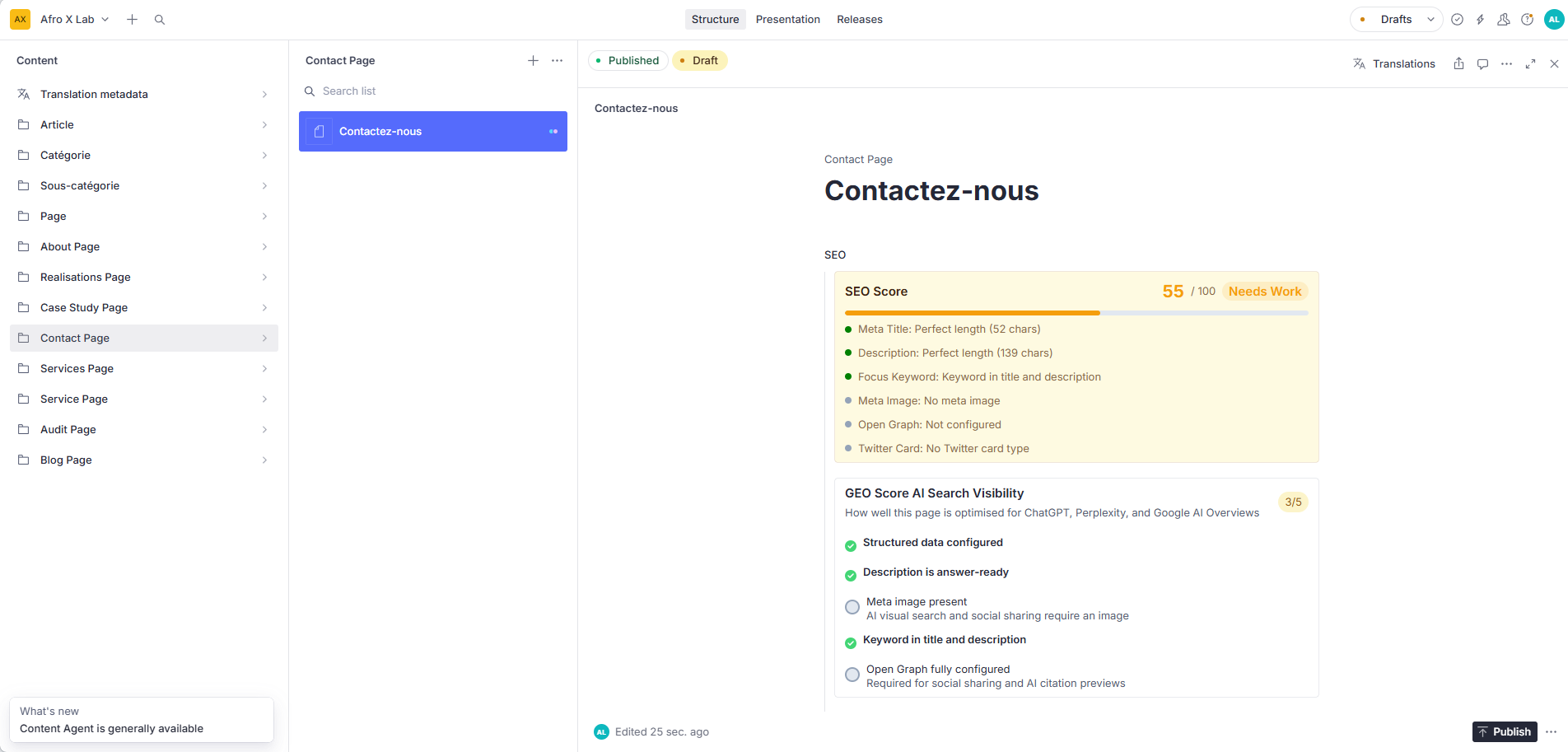This screenshot has height=752, width=1568.
Task: Toggle Meta image present check circle
Action: click(x=852, y=607)
